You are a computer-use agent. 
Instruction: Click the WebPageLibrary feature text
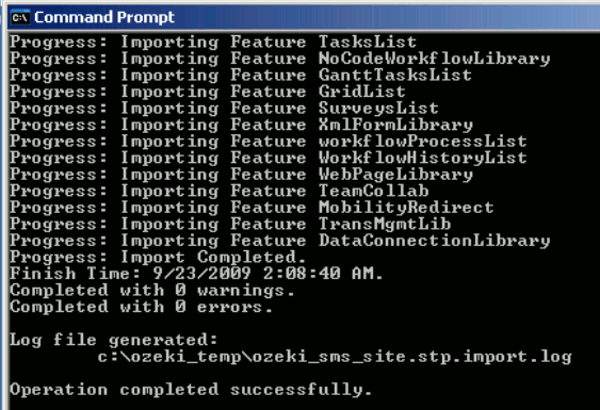coord(396,175)
